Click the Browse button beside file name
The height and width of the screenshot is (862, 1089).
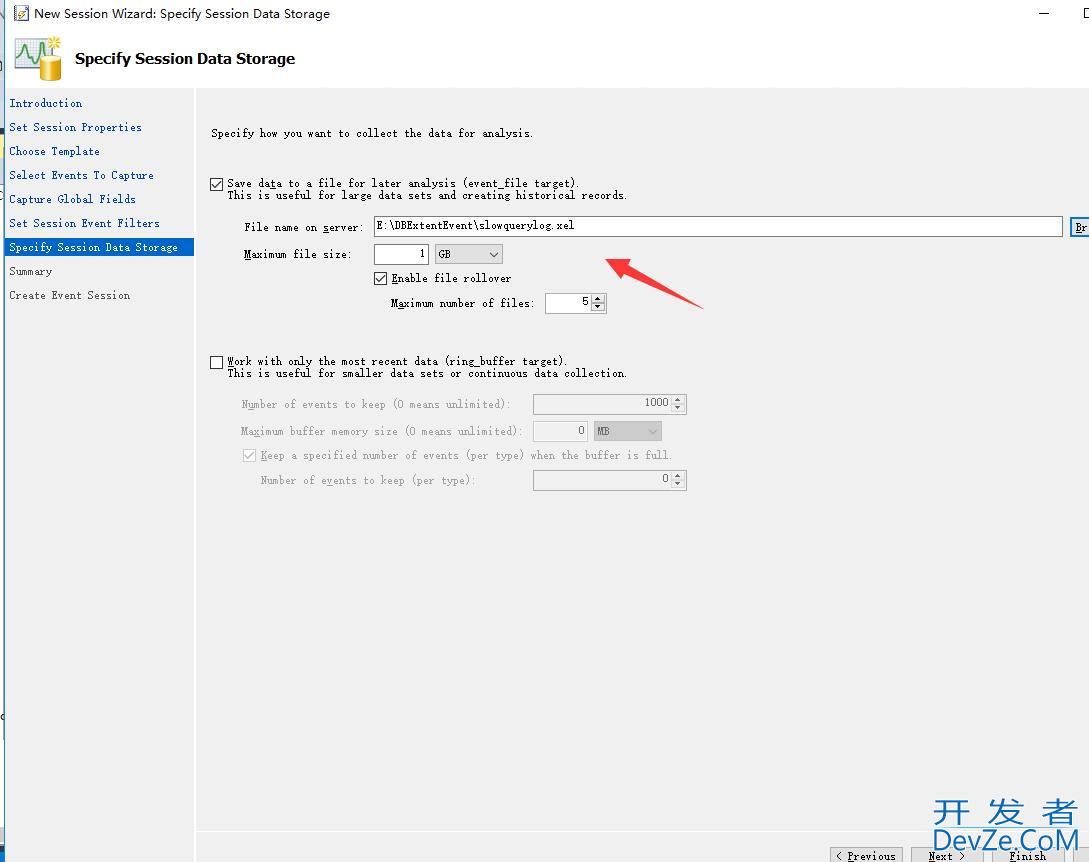pyautogui.click(x=1080, y=227)
